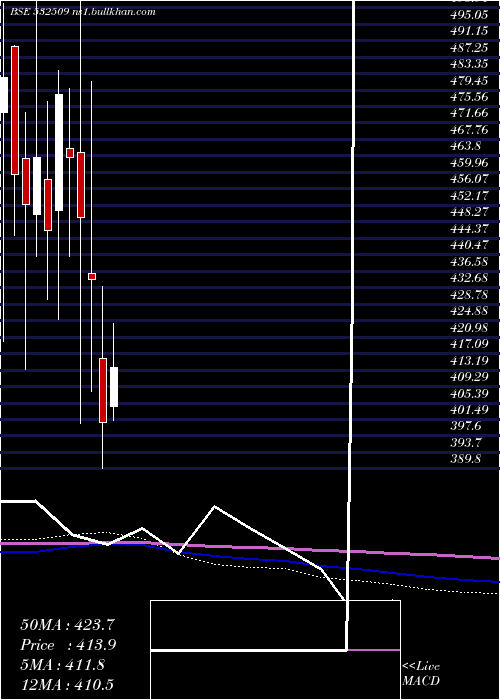Click the last white candle near 409
This screenshot has width=500, height=700.
pos(114,387)
